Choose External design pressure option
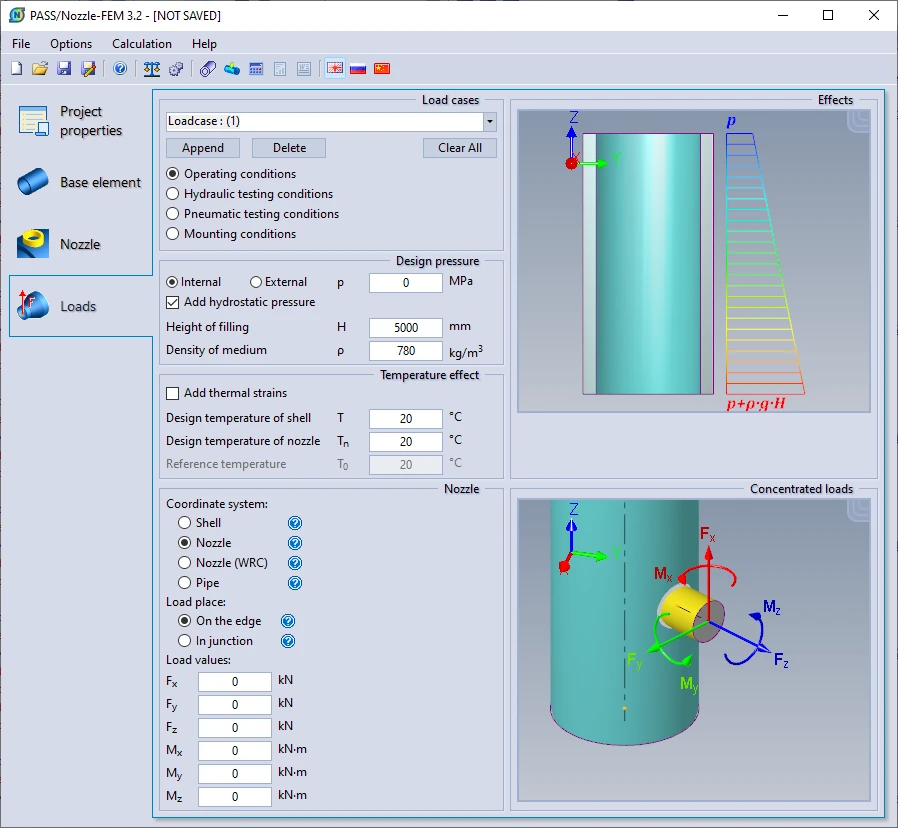Screen dimensions: 898x828 (256, 282)
